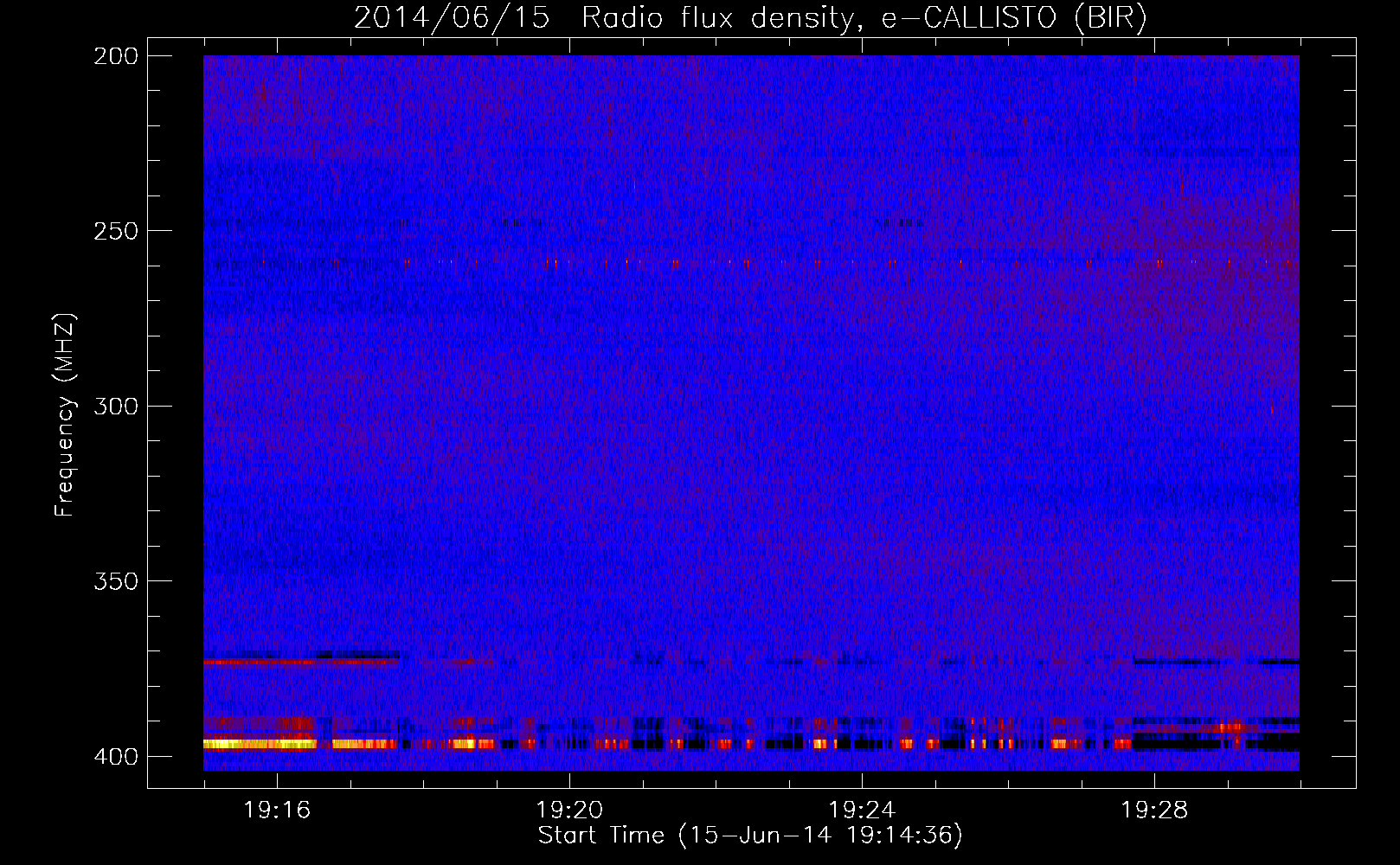
Task: Click the 19:16 time tick label
Action: [x=277, y=811]
